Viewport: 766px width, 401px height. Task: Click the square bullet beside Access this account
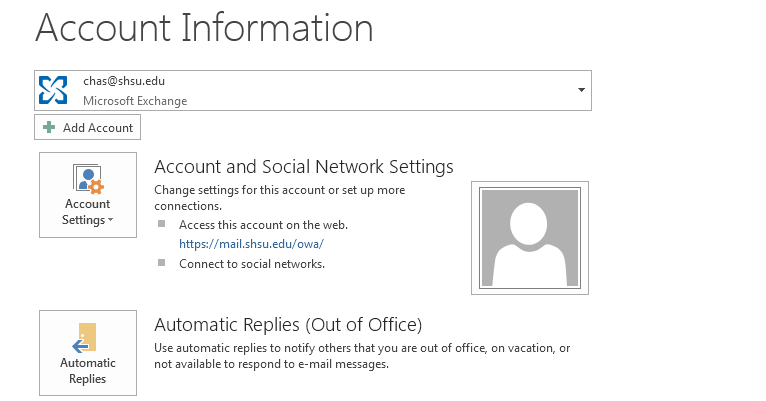coord(162,224)
